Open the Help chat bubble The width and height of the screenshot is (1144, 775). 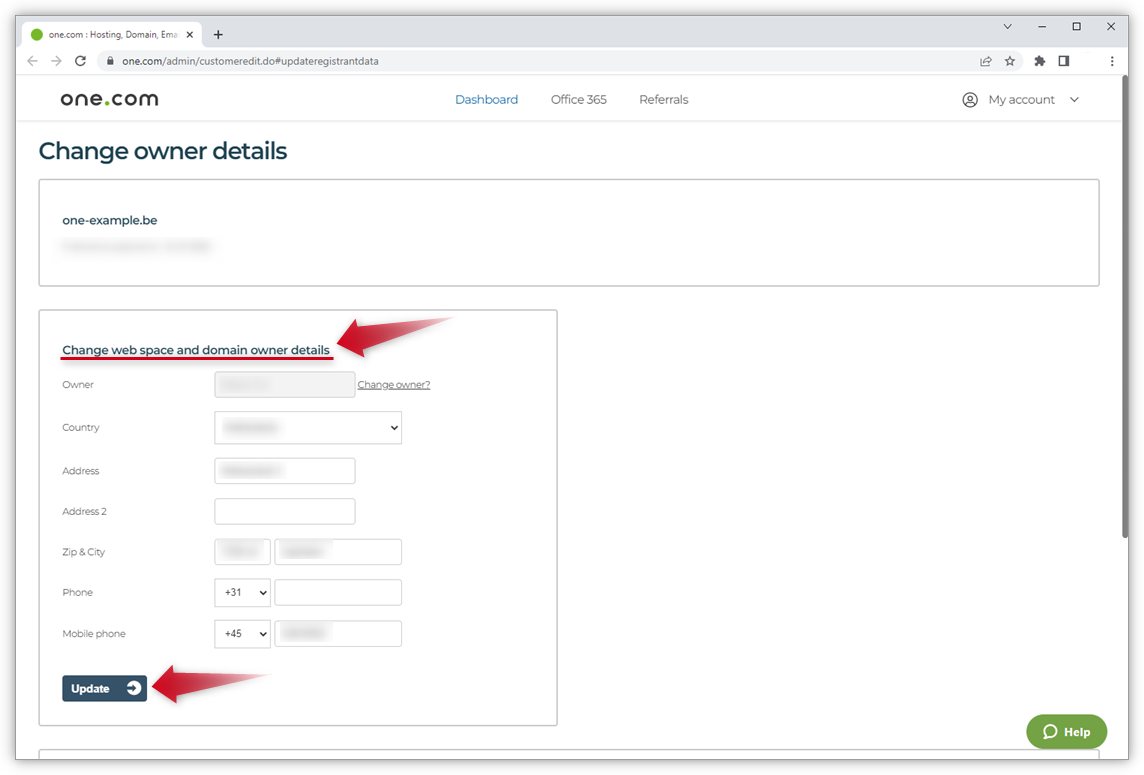point(1066,731)
